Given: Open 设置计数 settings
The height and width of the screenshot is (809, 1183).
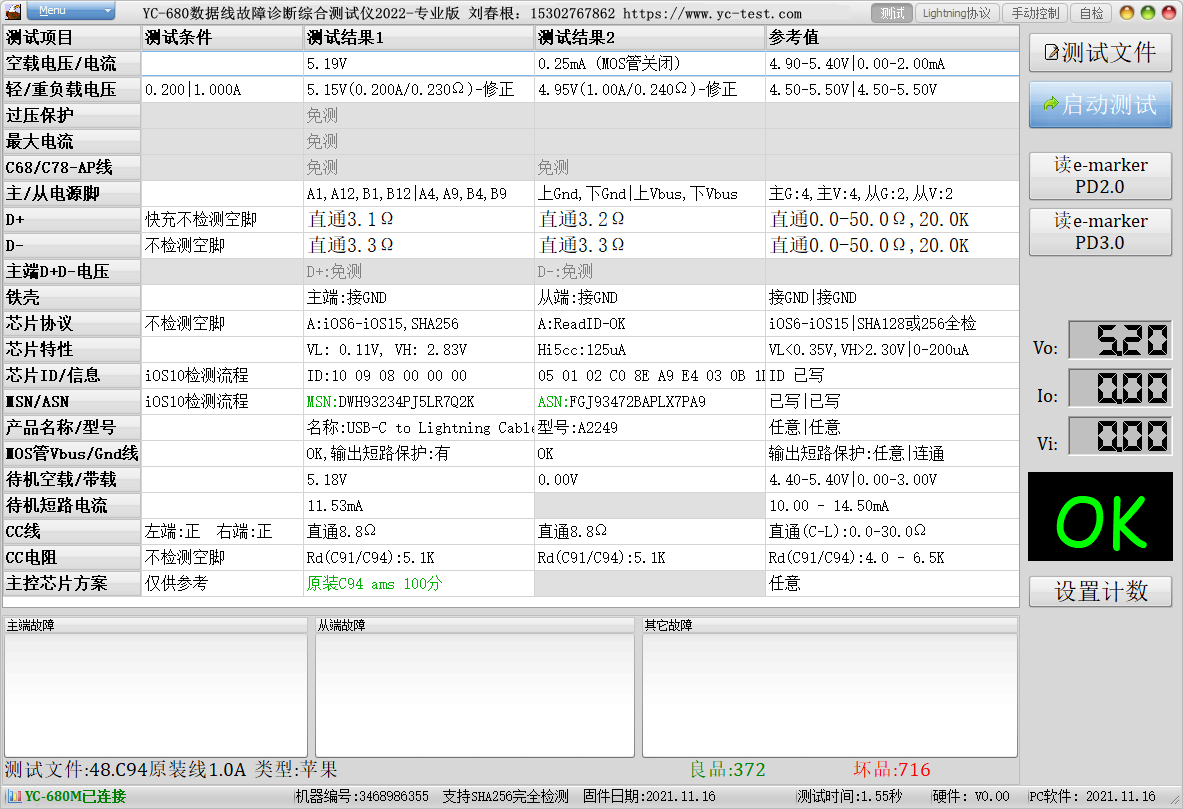Looking at the screenshot, I should (1100, 591).
